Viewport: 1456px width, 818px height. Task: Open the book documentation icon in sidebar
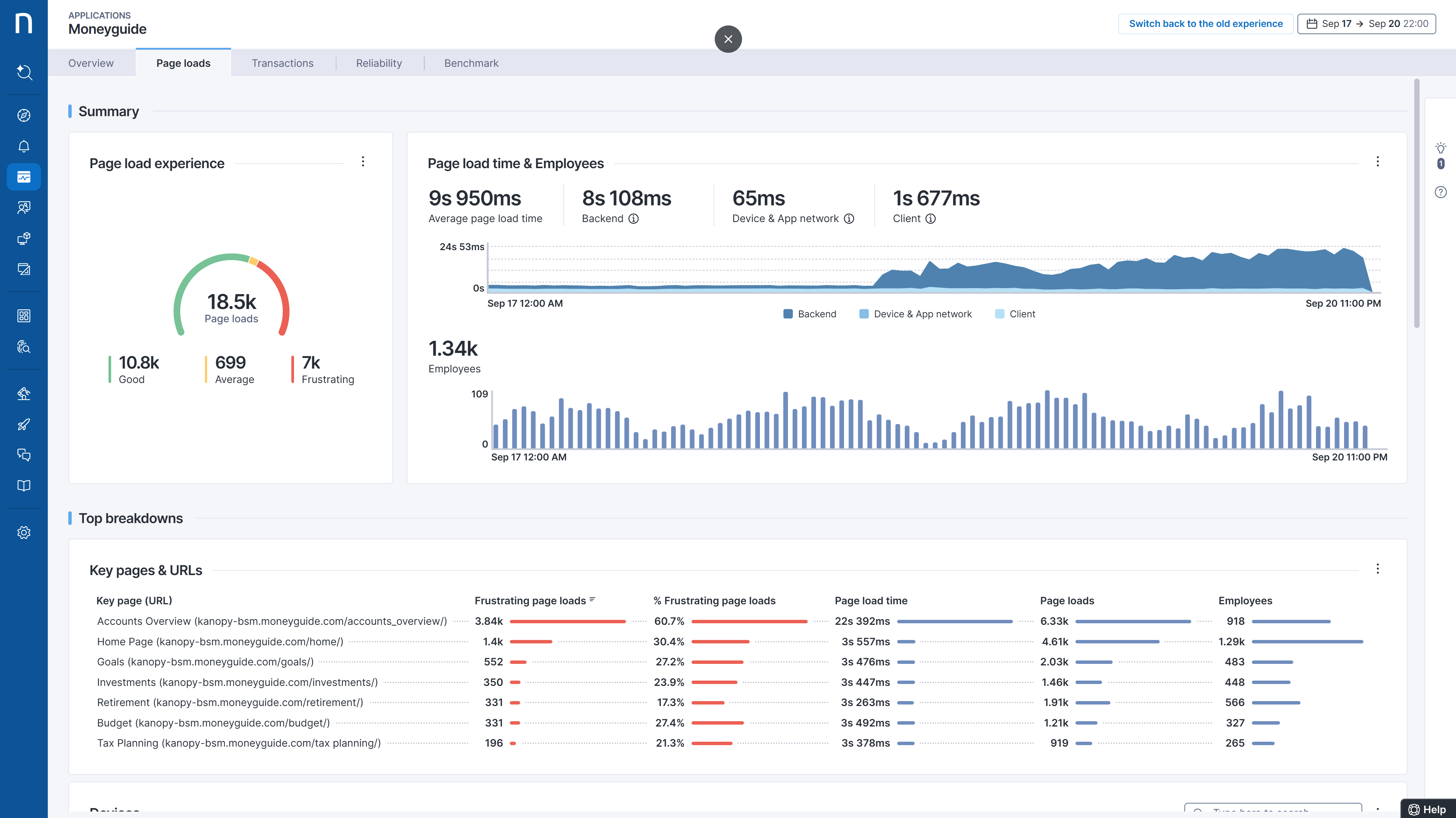(24, 485)
